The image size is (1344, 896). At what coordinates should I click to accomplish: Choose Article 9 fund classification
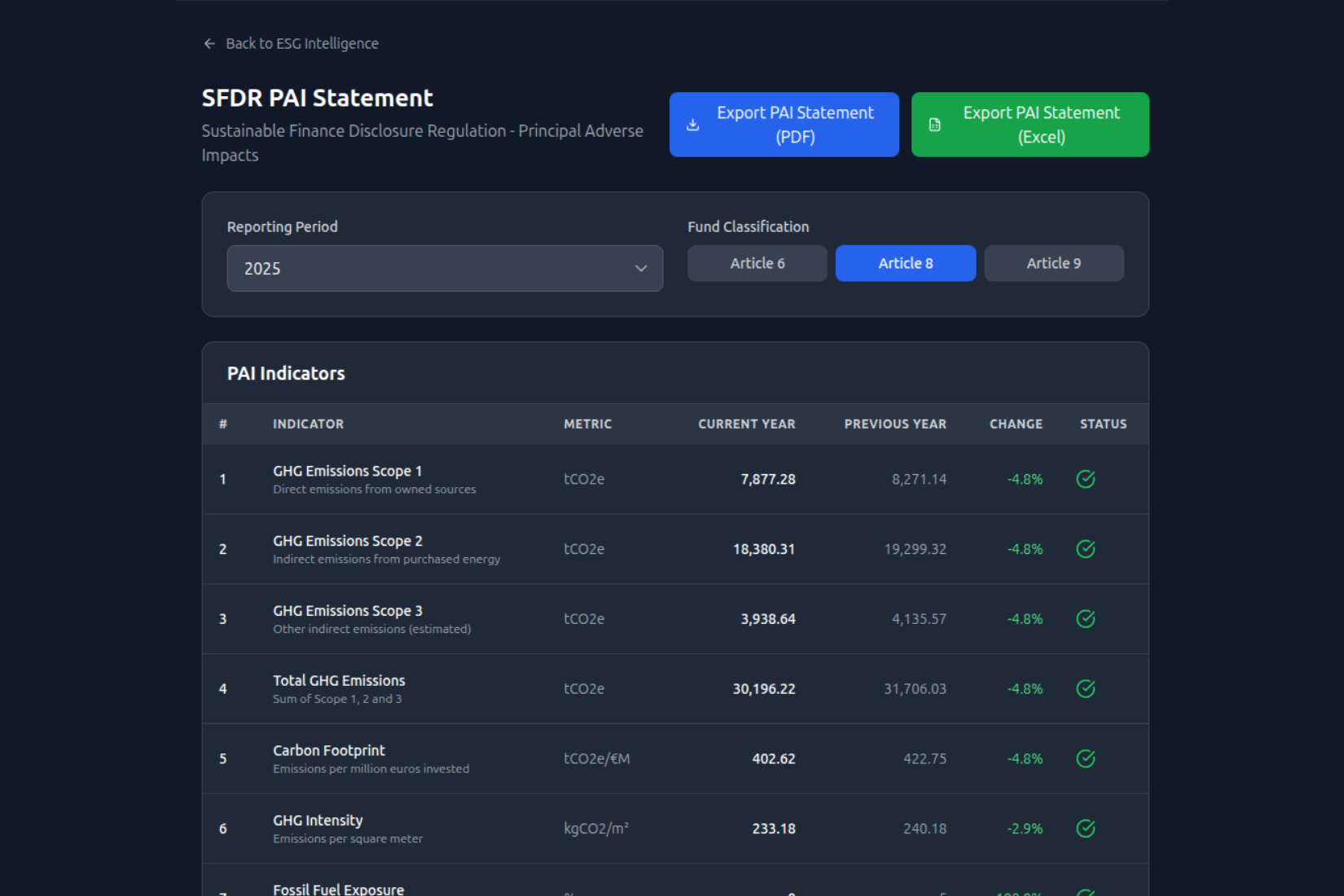(x=1053, y=263)
